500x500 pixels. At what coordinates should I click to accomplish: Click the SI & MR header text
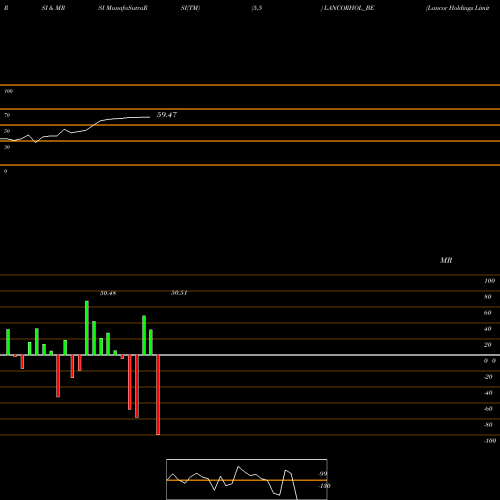point(53,8)
